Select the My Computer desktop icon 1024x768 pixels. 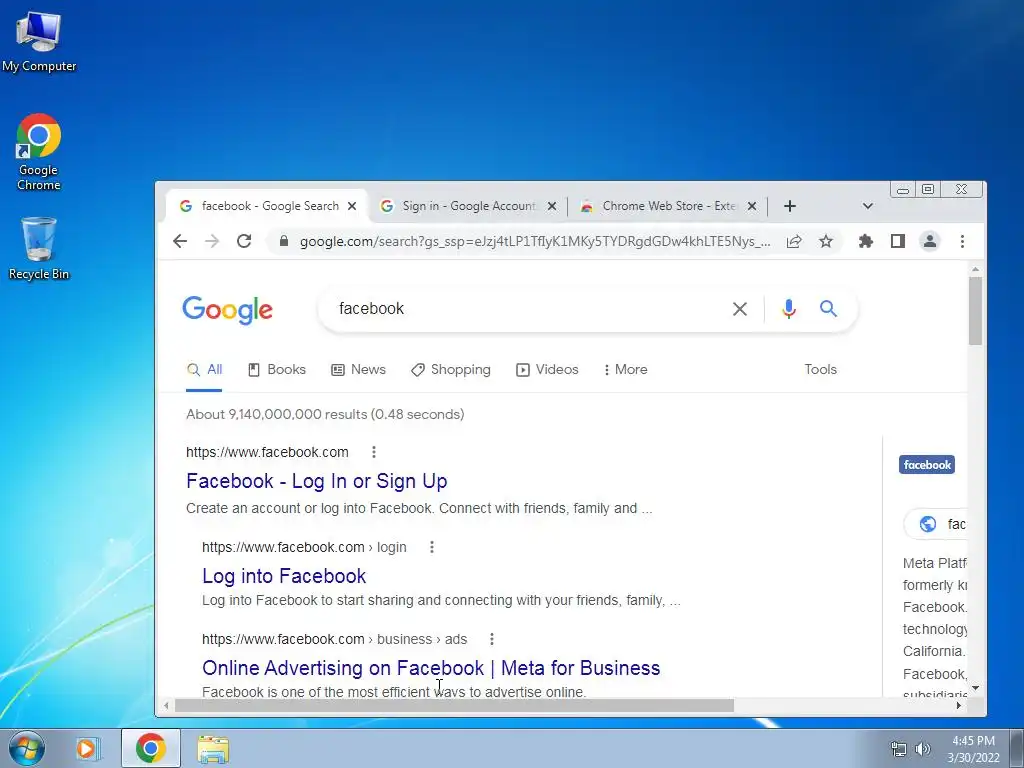[39, 40]
